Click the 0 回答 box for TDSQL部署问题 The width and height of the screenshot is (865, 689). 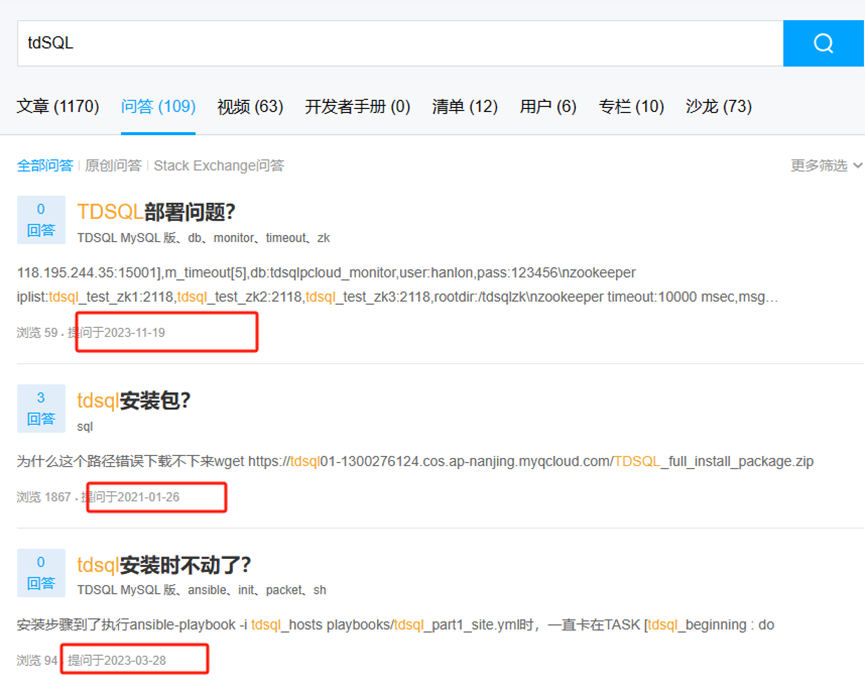pos(41,220)
